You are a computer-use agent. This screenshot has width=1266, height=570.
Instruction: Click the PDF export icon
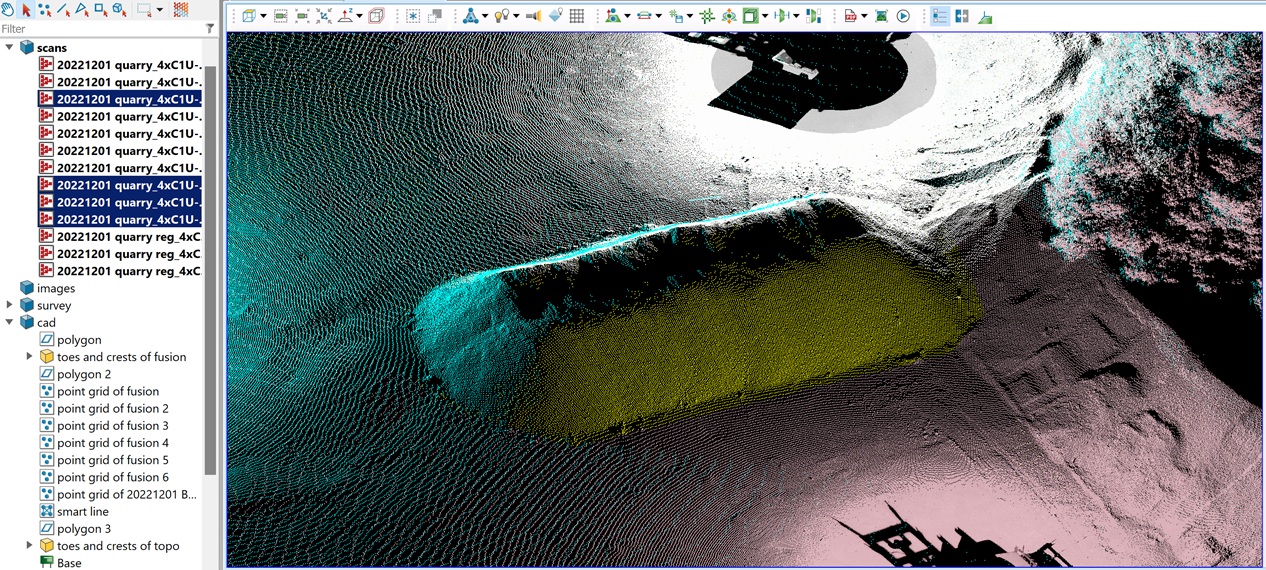coord(850,16)
